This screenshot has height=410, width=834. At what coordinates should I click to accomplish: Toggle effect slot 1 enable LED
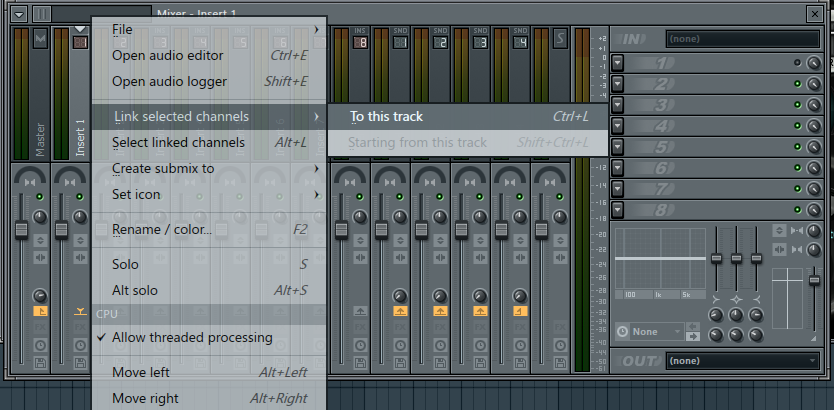pos(797,63)
